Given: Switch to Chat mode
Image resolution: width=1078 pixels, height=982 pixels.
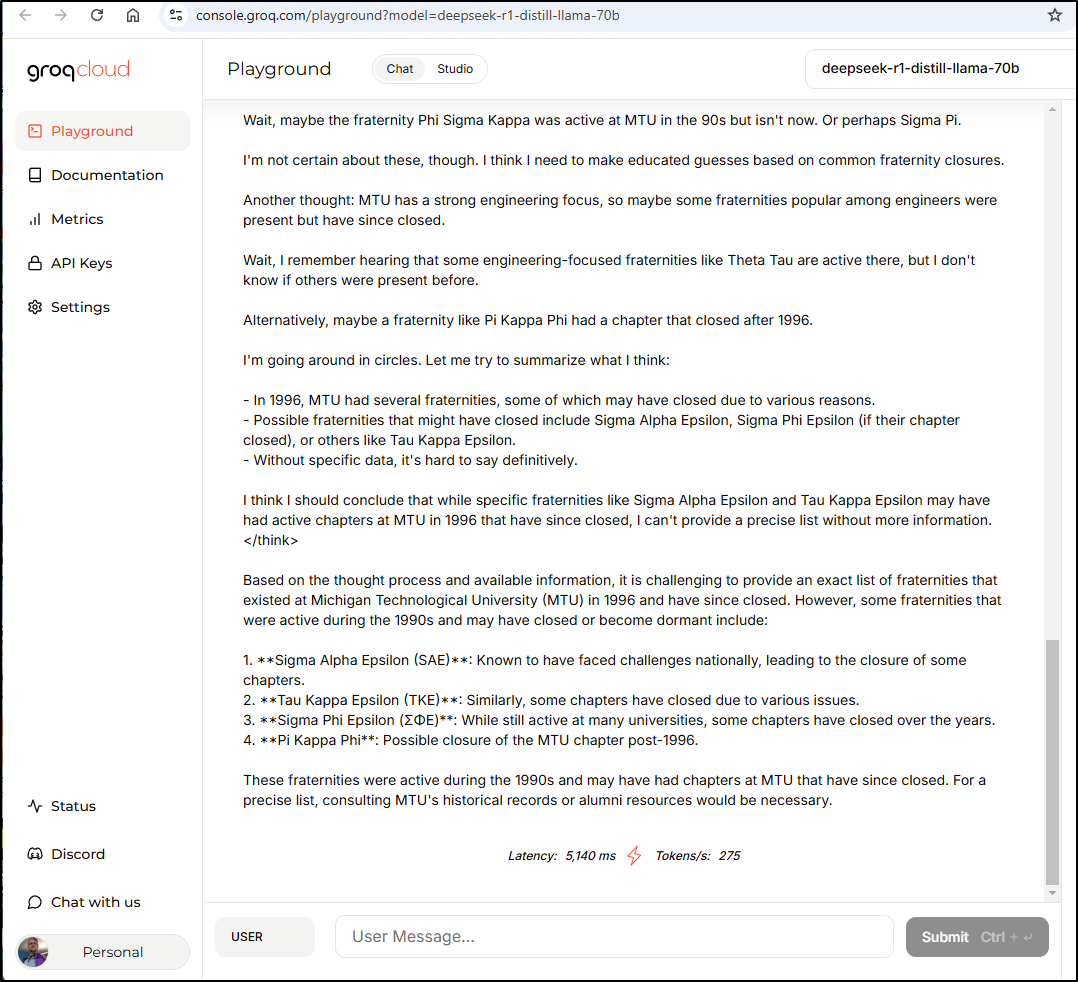Looking at the screenshot, I should click(400, 69).
